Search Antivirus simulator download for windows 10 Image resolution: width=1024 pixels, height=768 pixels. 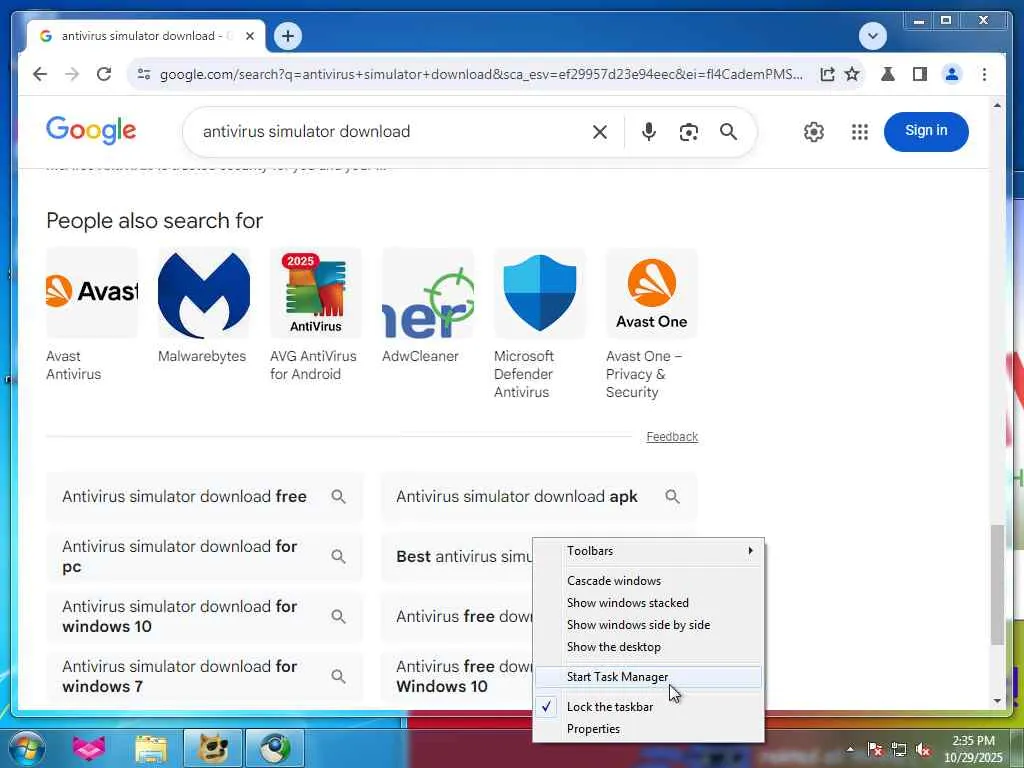pos(204,616)
